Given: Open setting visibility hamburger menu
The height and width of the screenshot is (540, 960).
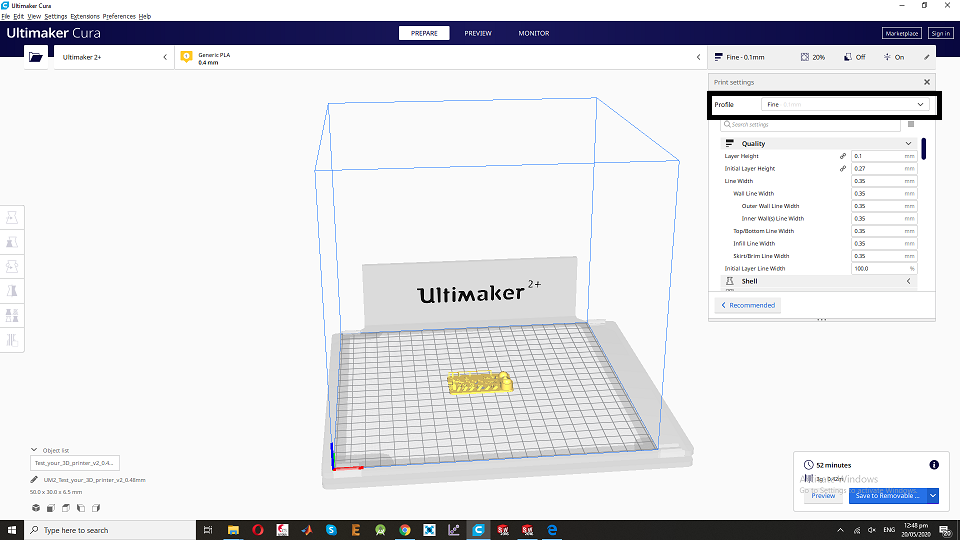Looking at the screenshot, I should click(911, 124).
